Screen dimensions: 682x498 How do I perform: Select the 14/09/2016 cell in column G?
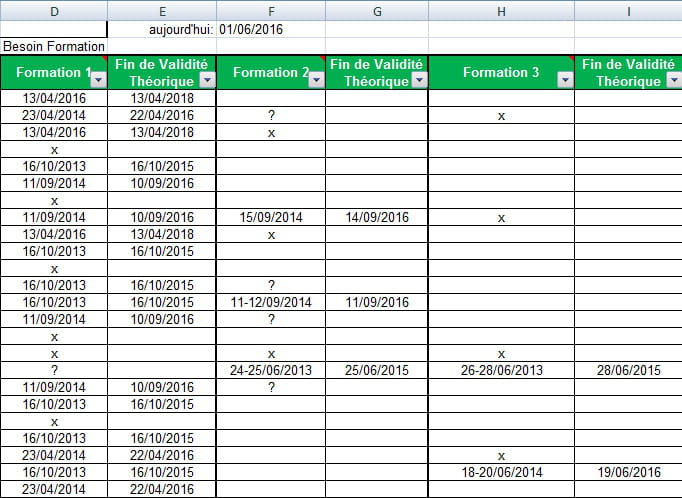coord(377,217)
